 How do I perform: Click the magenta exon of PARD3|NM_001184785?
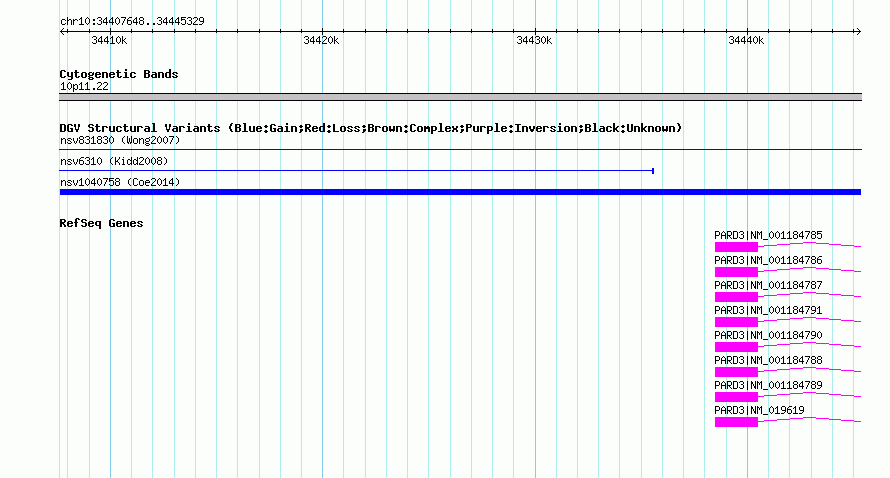click(736, 247)
